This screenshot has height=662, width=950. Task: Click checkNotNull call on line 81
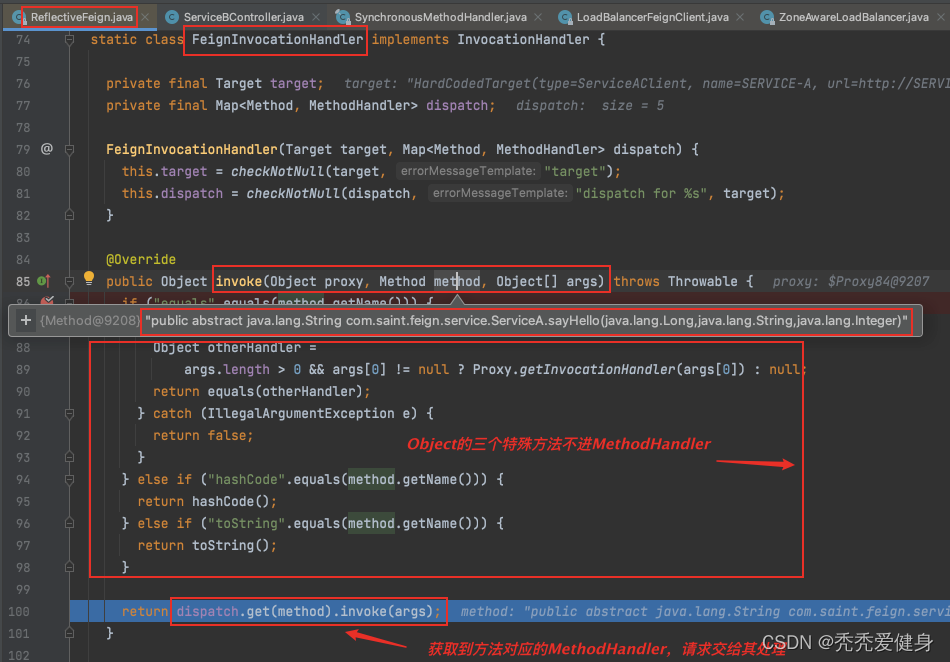(293, 193)
